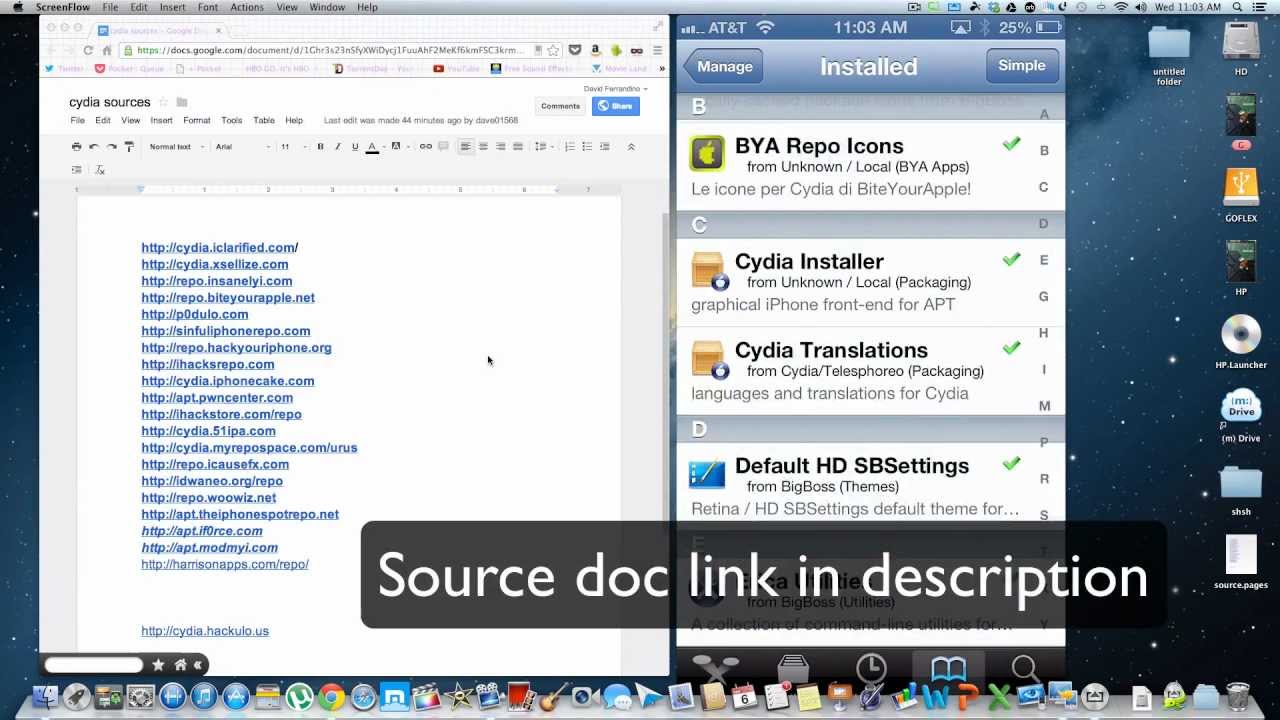The width and height of the screenshot is (1280, 720).
Task: Print the cydia sources document
Action: (76, 147)
